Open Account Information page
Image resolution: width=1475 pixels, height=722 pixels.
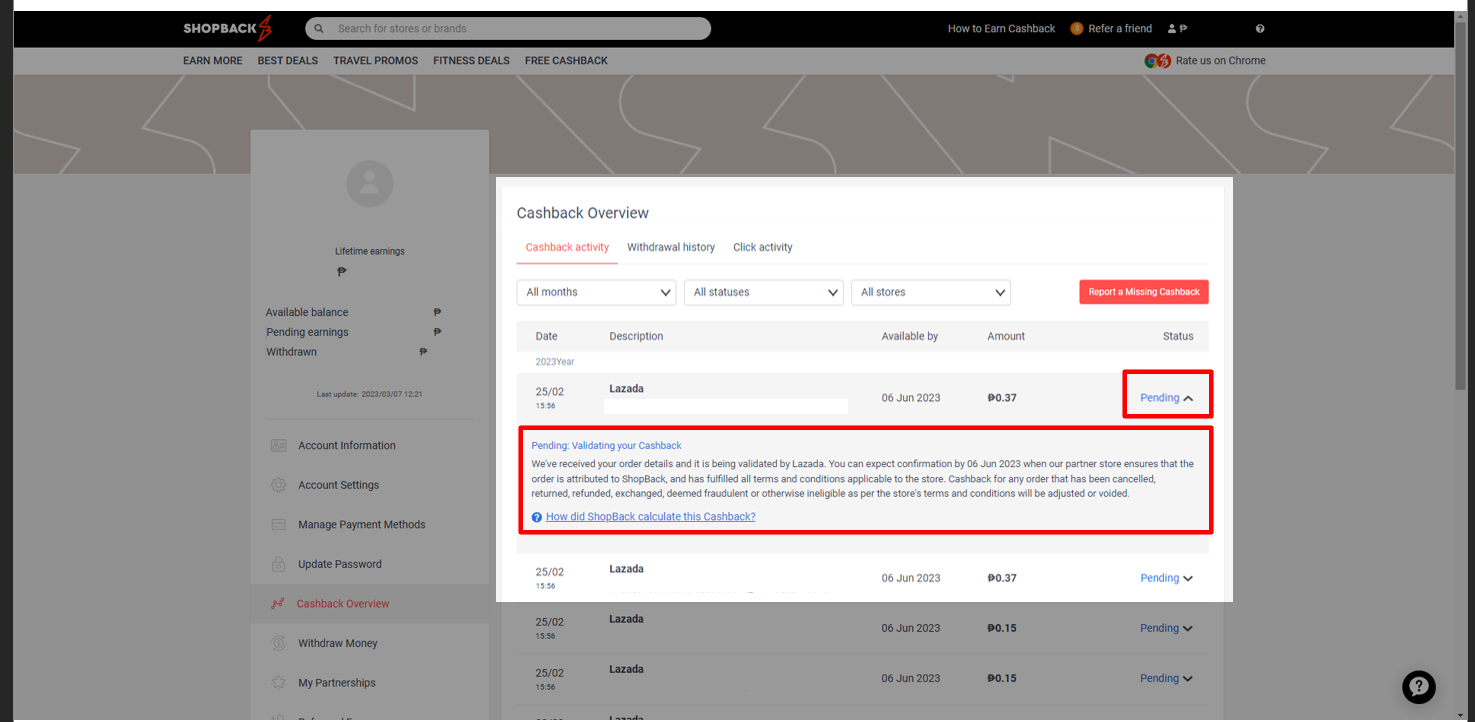tap(347, 445)
